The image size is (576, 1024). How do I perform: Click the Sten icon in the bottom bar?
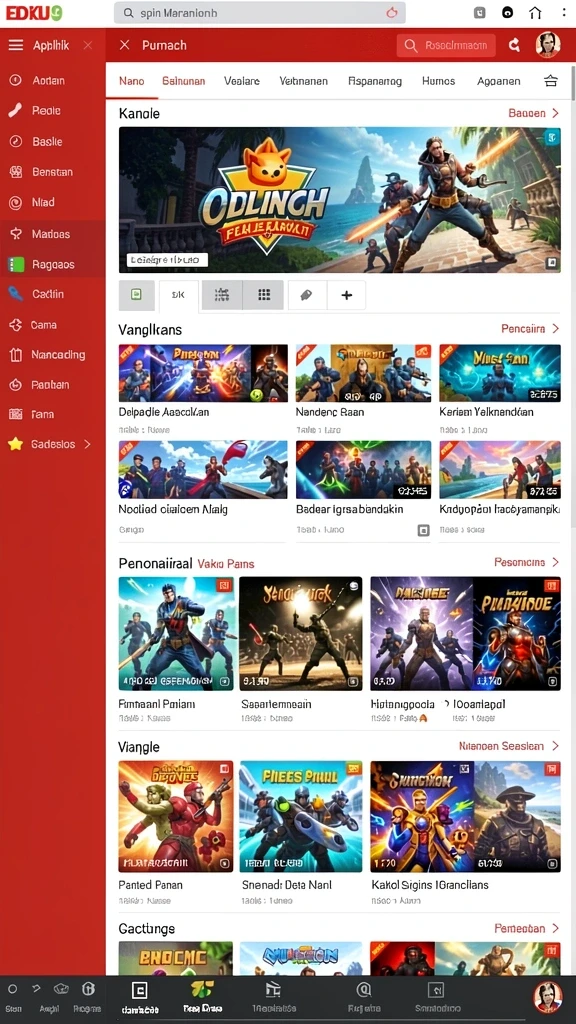pyautogui.click(x=12, y=989)
